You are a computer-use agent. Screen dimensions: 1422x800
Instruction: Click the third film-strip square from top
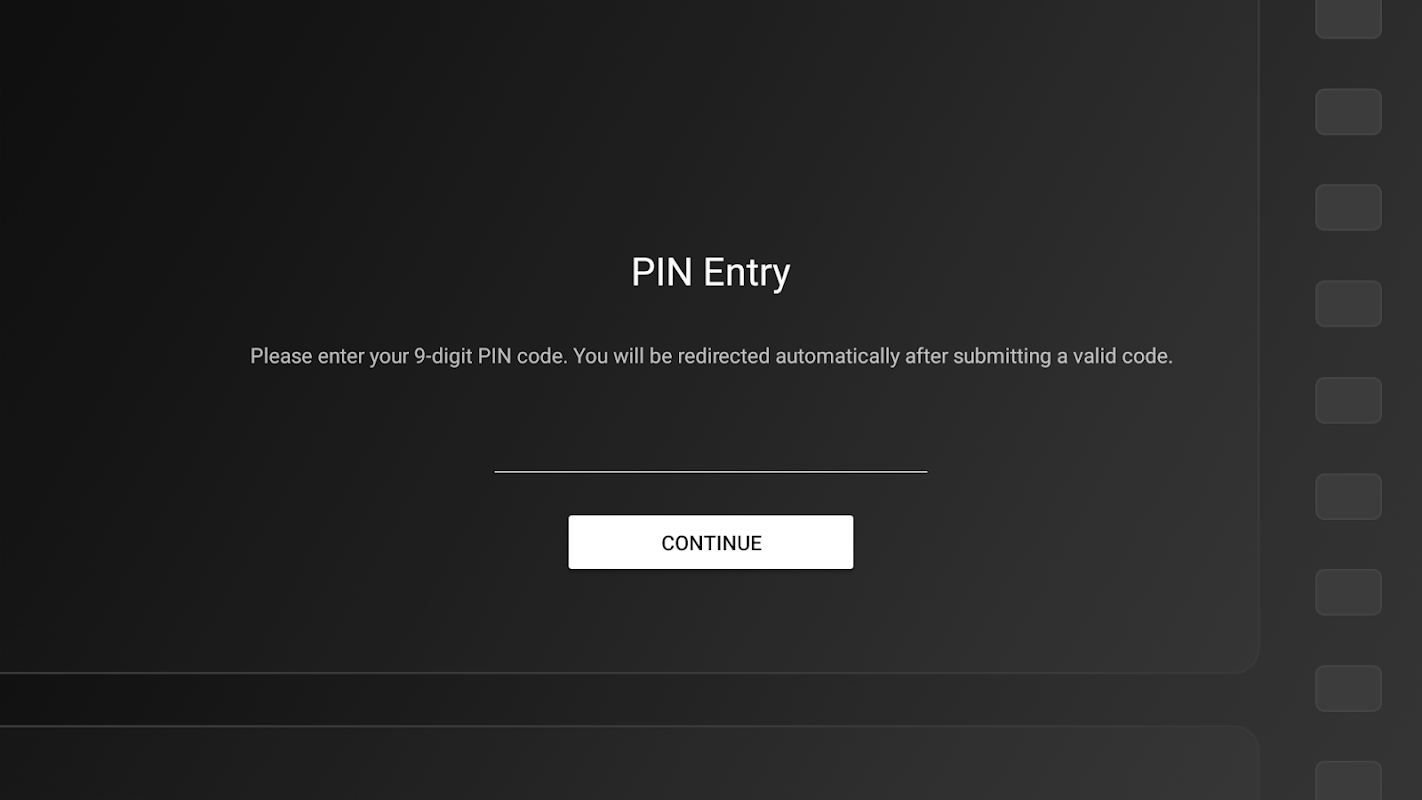coord(1348,207)
